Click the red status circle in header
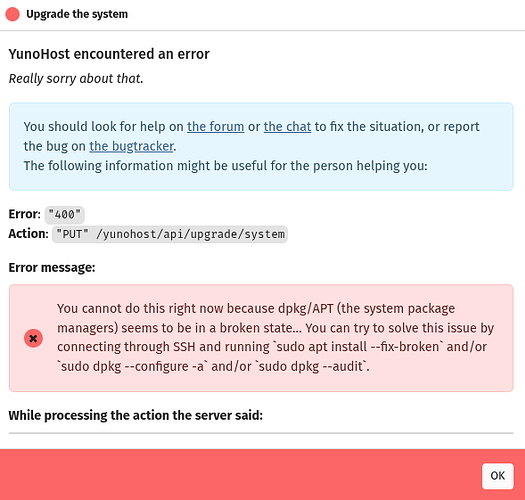 coord(12,14)
